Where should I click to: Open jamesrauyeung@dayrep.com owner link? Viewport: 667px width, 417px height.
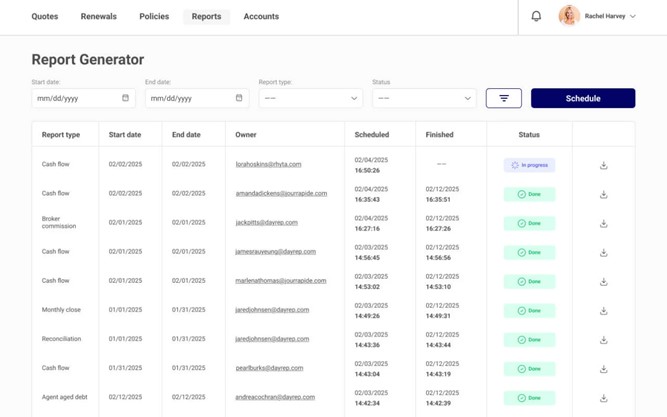[276, 251]
